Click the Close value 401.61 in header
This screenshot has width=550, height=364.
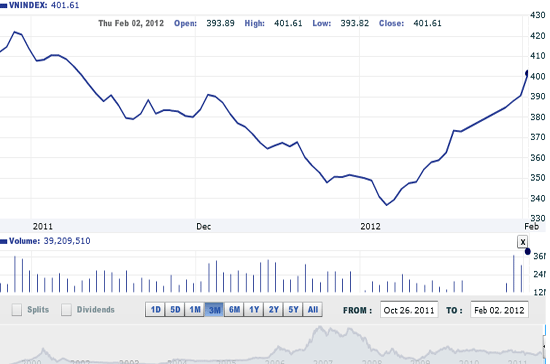[427, 23]
